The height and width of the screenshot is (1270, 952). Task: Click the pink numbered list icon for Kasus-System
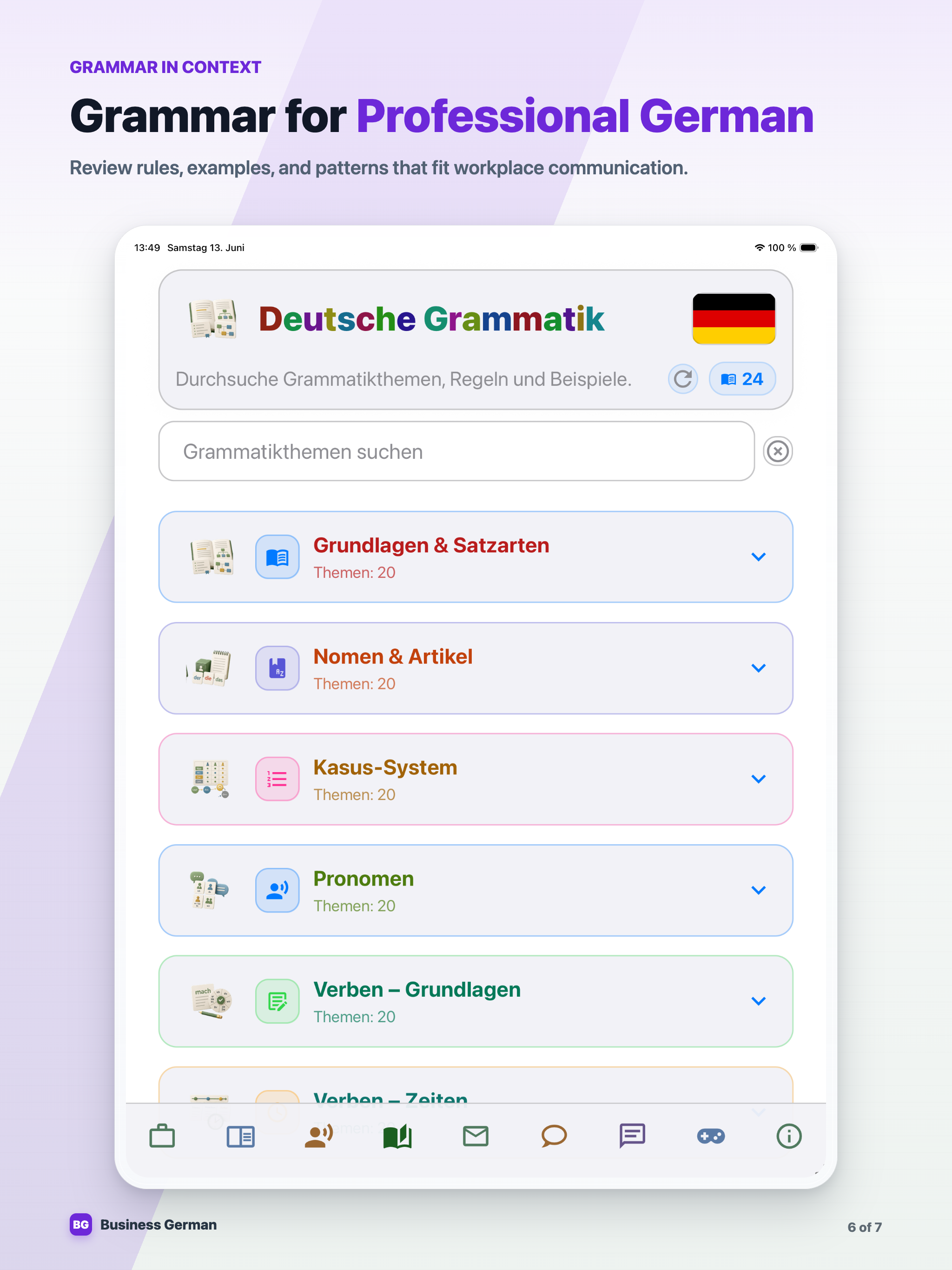[278, 779]
